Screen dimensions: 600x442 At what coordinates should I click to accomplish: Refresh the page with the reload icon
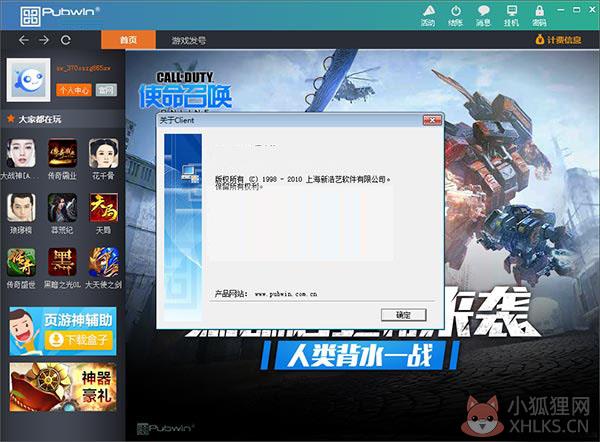coord(65,40)
